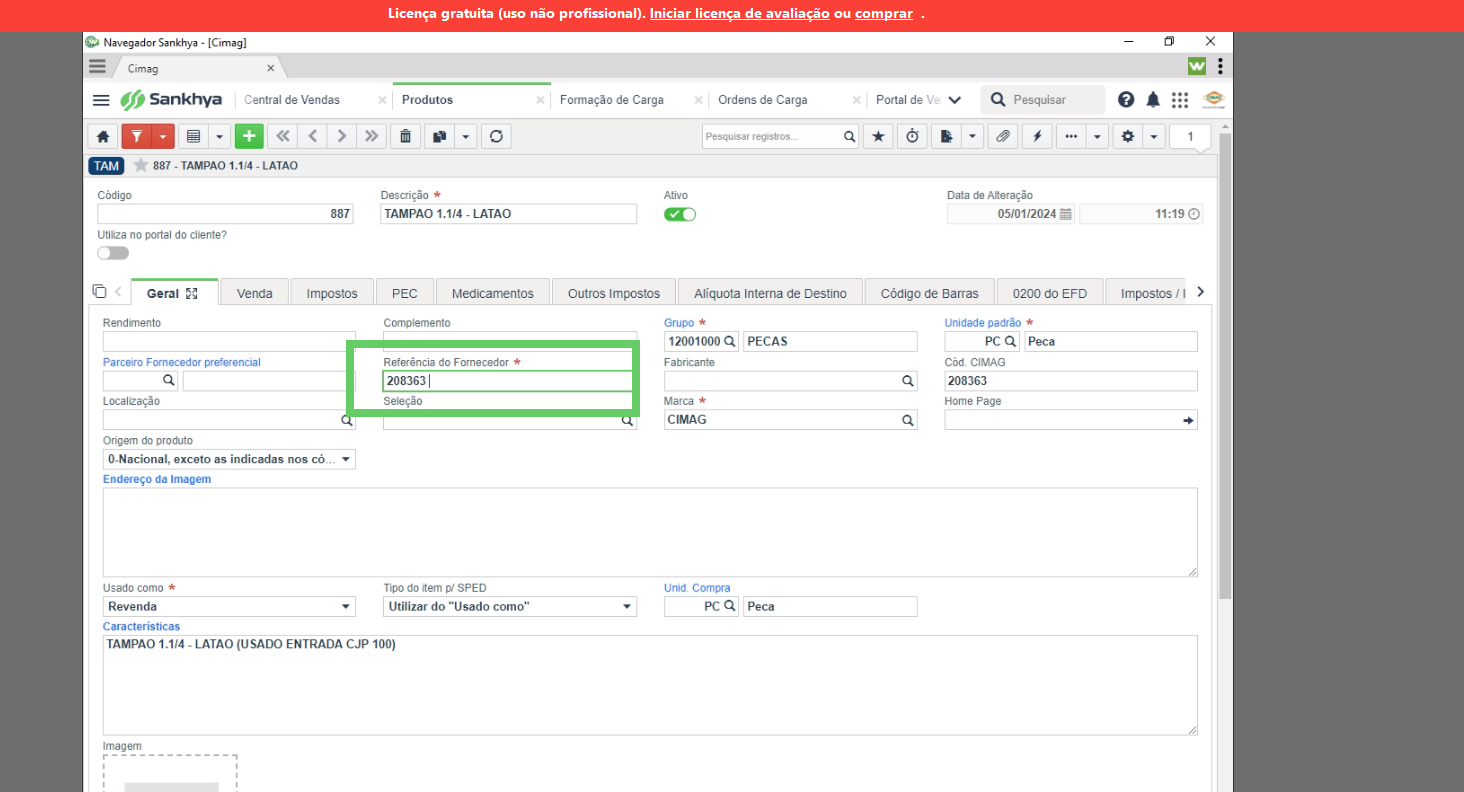Image resolution: width=1464 pixels, height=792 pixels.
Task: Open Sankhya hamburger main menu
Action: point(101,100)
